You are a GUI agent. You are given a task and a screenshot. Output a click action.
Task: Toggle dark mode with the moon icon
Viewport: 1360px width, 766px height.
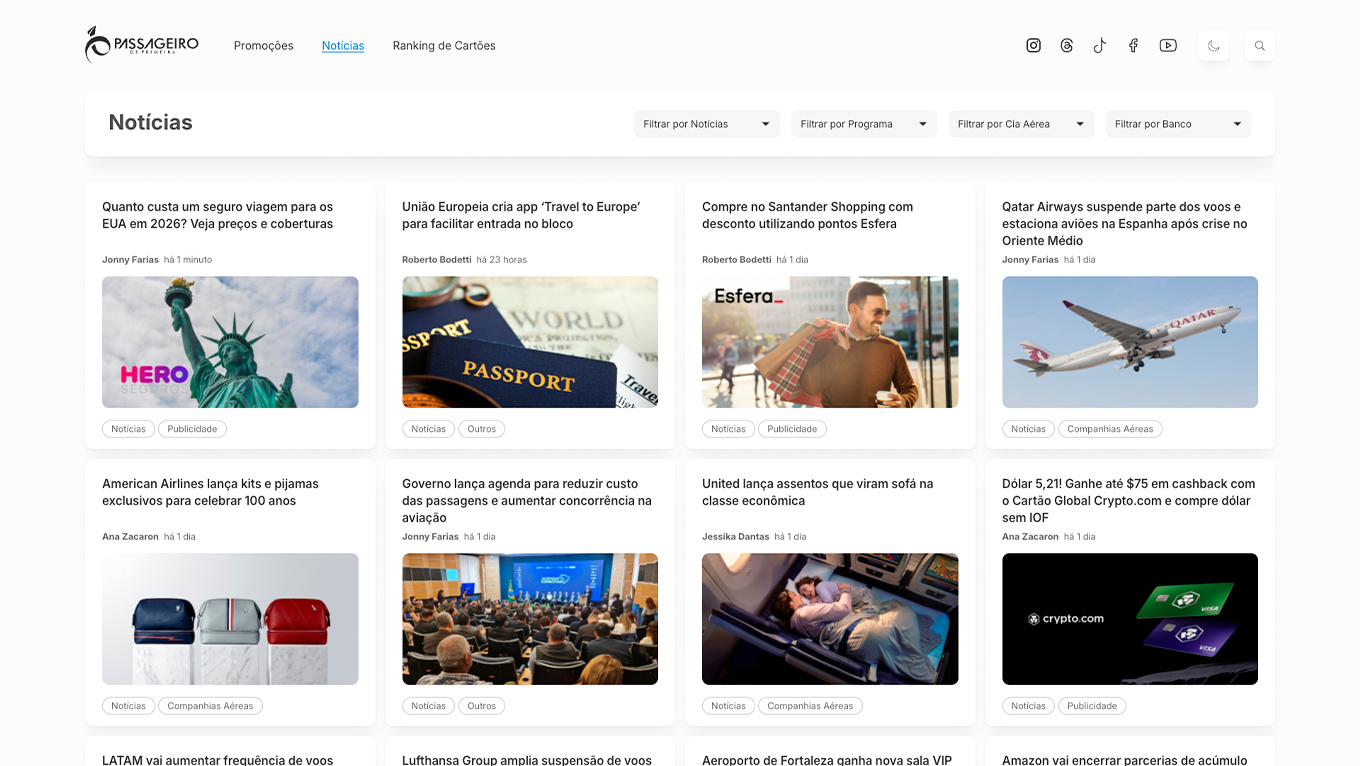coord(1213,45)
